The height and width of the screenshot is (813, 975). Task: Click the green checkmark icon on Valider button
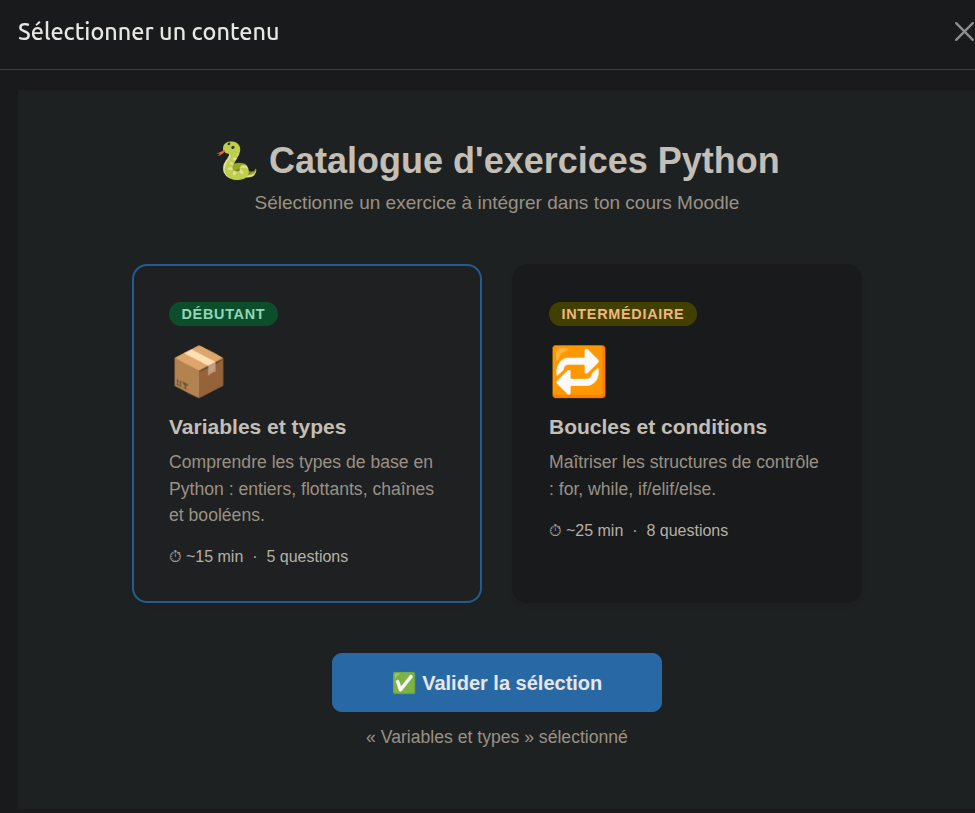[x=404, y=683]
